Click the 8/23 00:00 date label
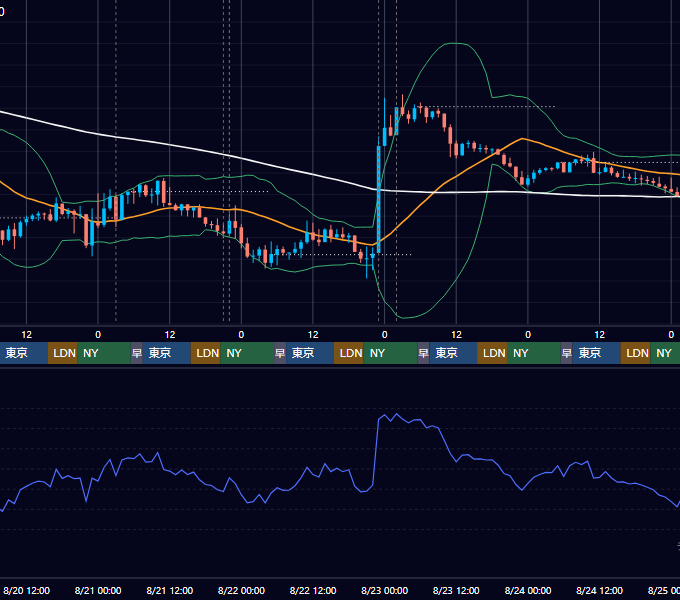This screenshot has width=680, height=600. 384,590
